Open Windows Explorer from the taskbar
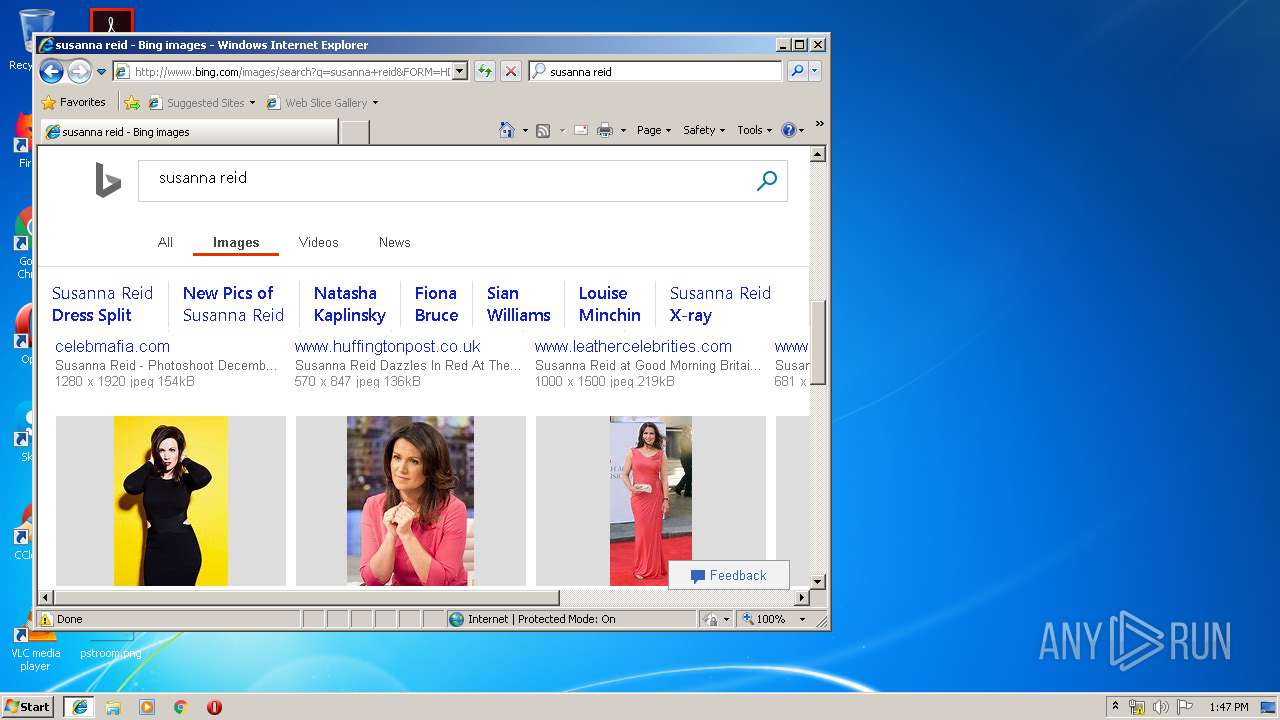The height and width of the screenshot is (720, 1280). click(113, 707)
